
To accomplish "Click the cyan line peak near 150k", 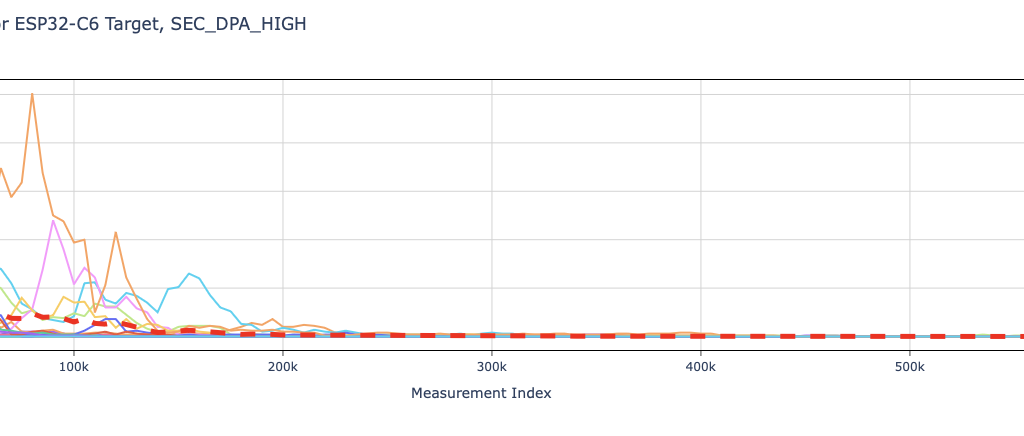I will [x=189, y=273].
